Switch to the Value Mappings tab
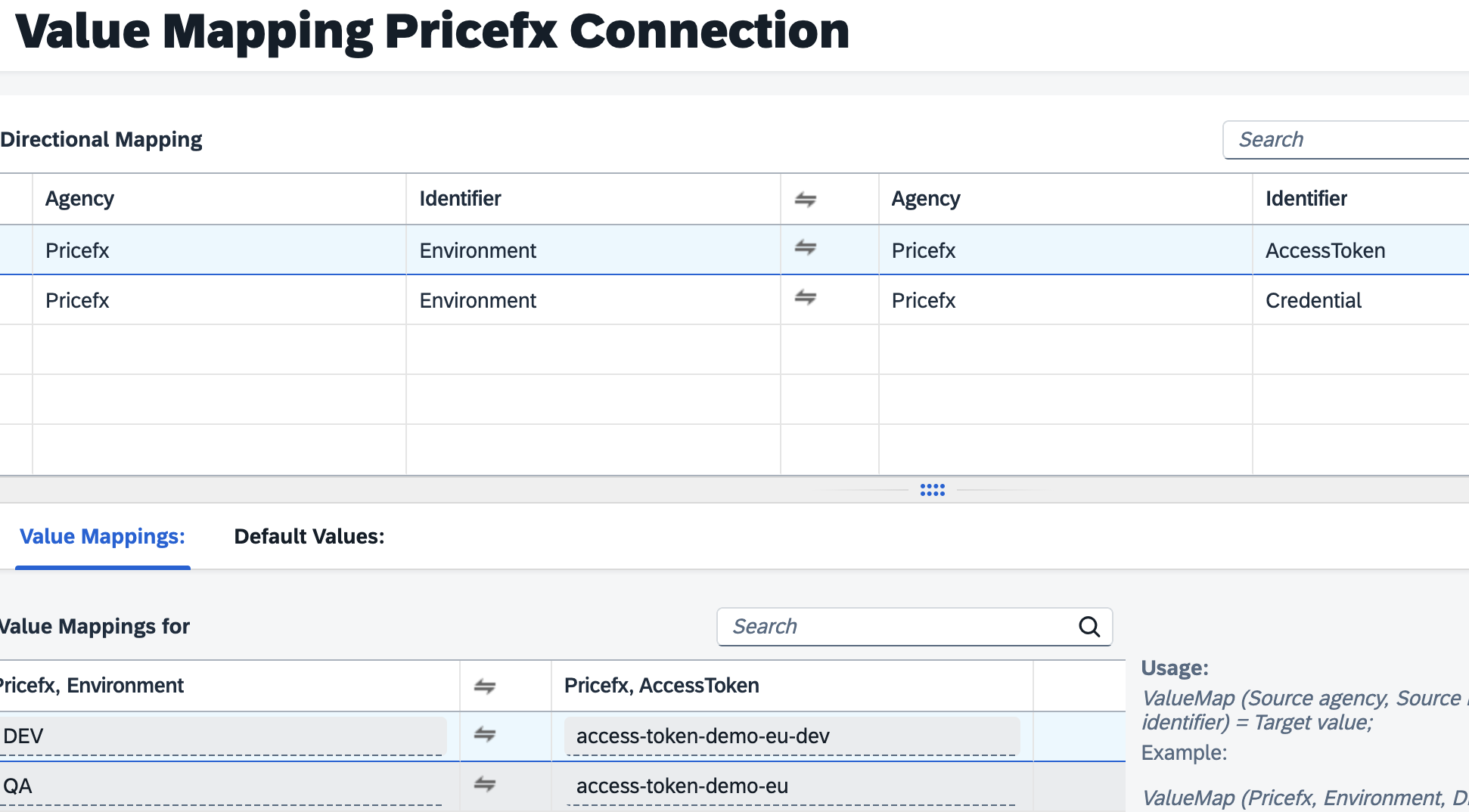 (x=102, y=537)
